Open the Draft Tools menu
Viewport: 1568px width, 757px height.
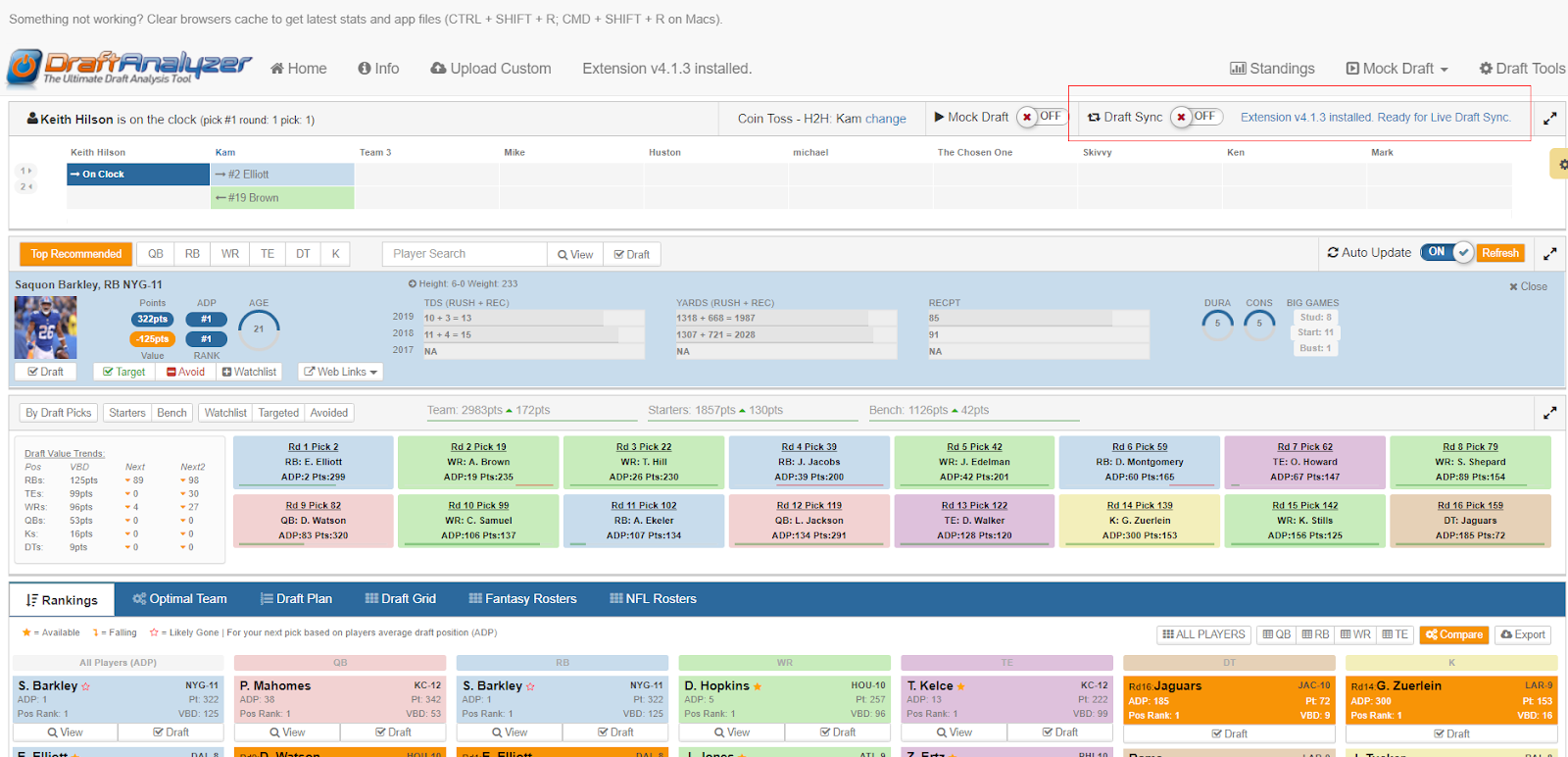pyautogui.click(x=1522, y=69)
